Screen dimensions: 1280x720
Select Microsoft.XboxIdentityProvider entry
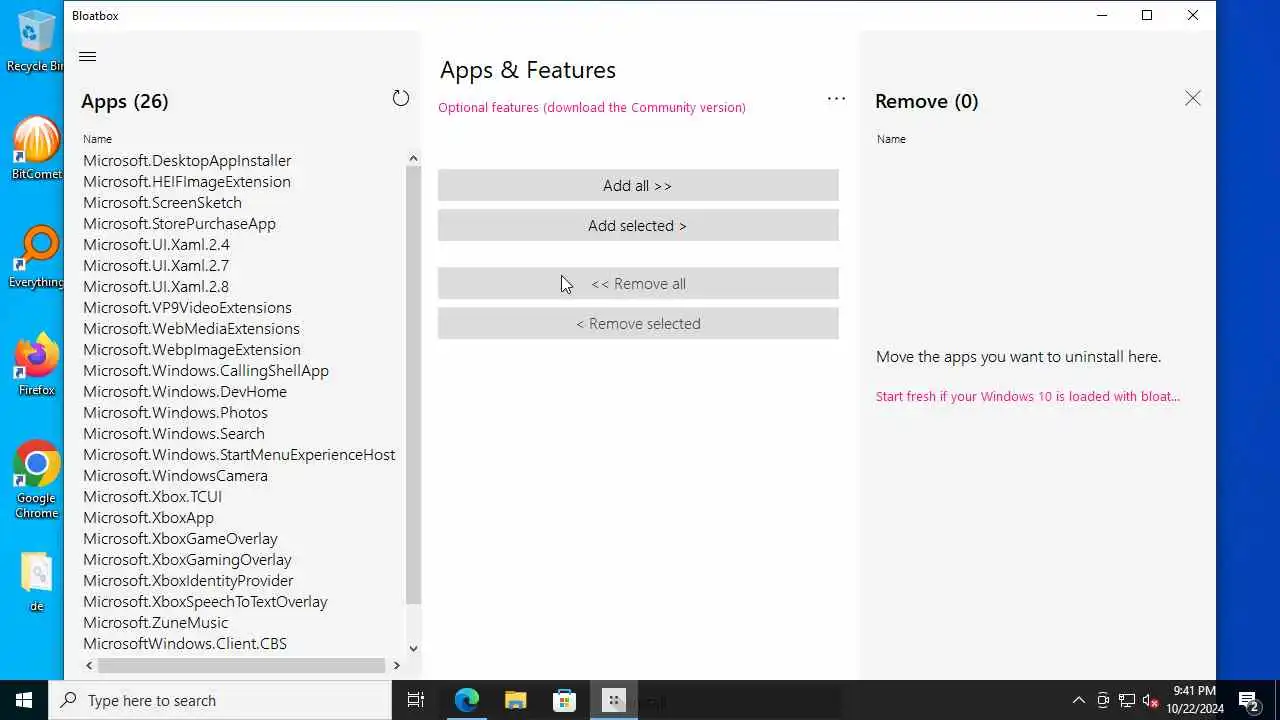pyautogui.click(x=188, y=580)
